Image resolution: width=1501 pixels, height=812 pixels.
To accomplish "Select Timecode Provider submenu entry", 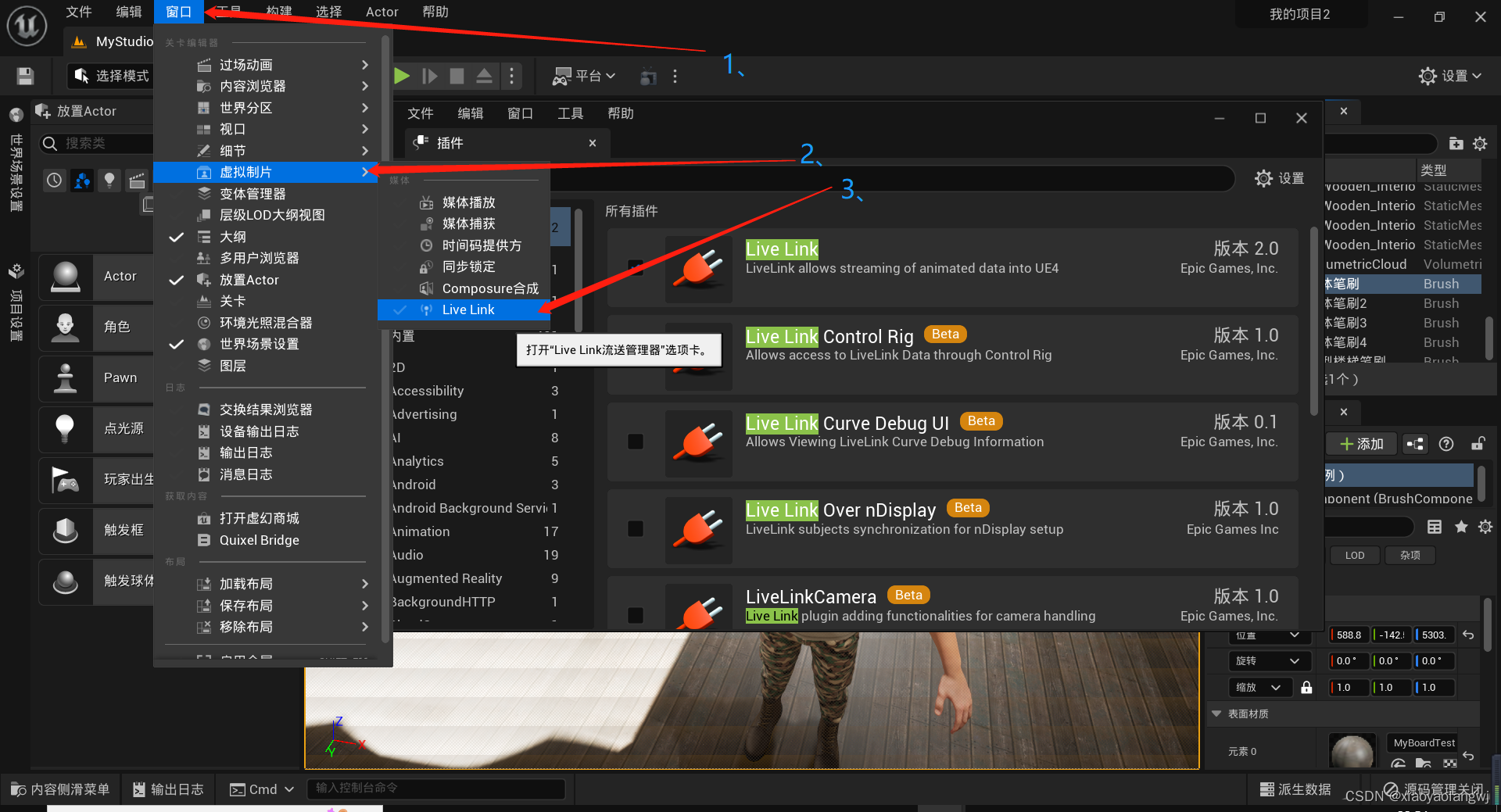I will click(463, 245).
